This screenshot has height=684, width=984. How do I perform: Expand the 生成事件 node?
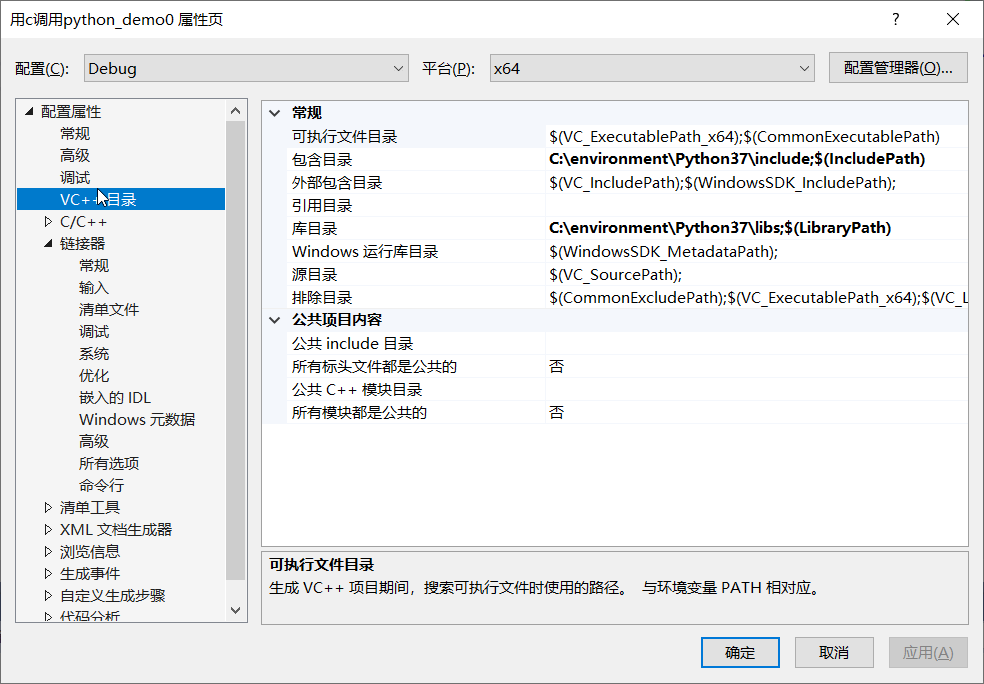(x=48, y=574)
